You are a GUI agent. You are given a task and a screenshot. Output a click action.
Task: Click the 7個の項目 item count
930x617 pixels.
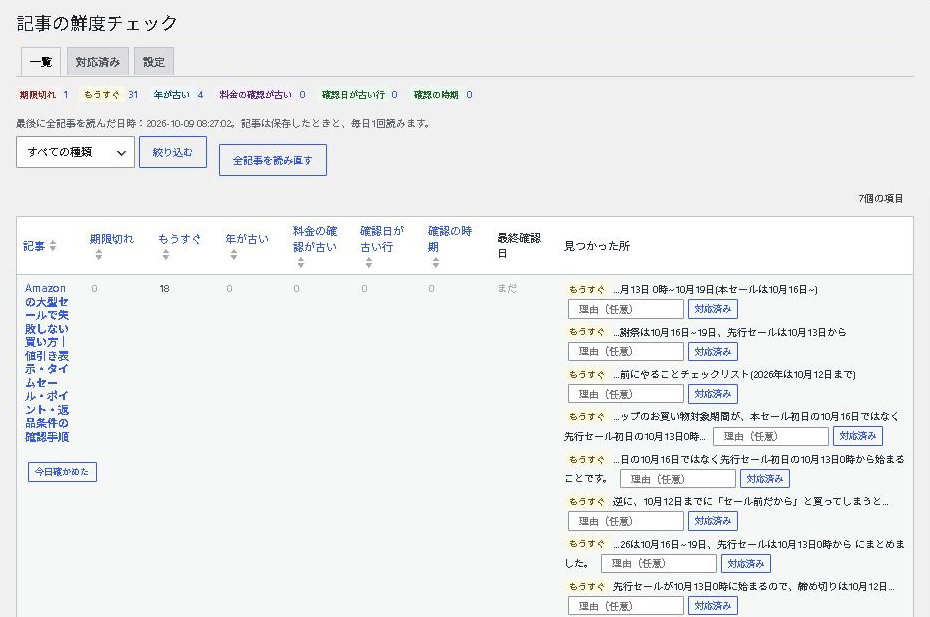881,199
